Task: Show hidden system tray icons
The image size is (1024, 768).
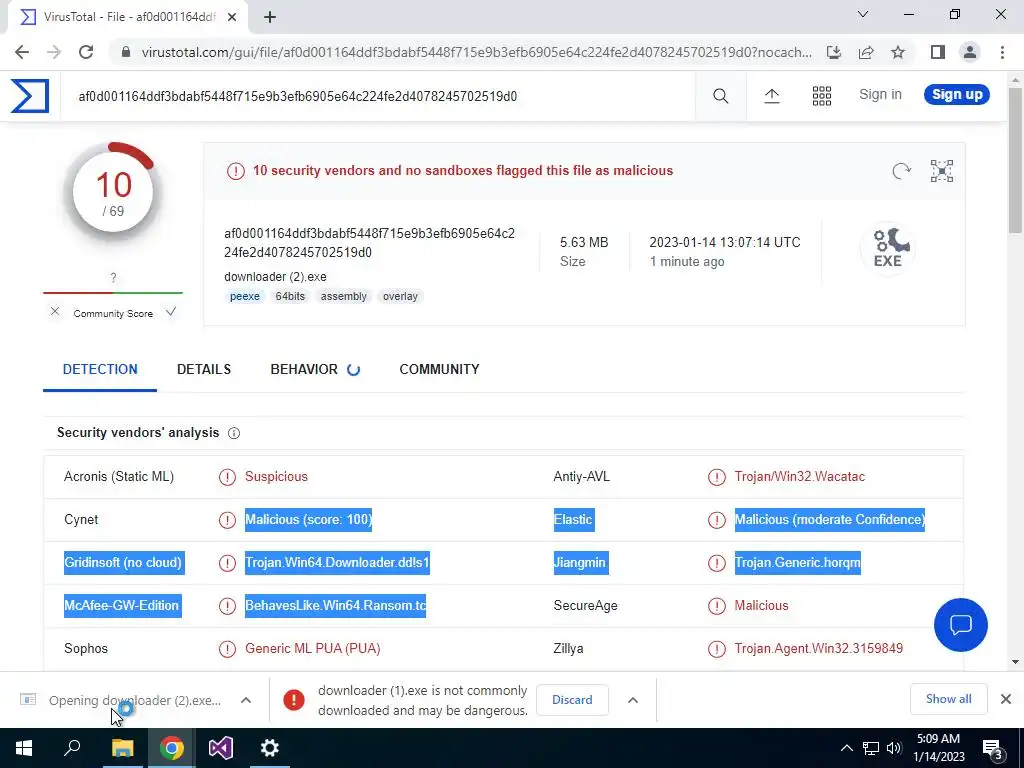Action: point(846,748)
